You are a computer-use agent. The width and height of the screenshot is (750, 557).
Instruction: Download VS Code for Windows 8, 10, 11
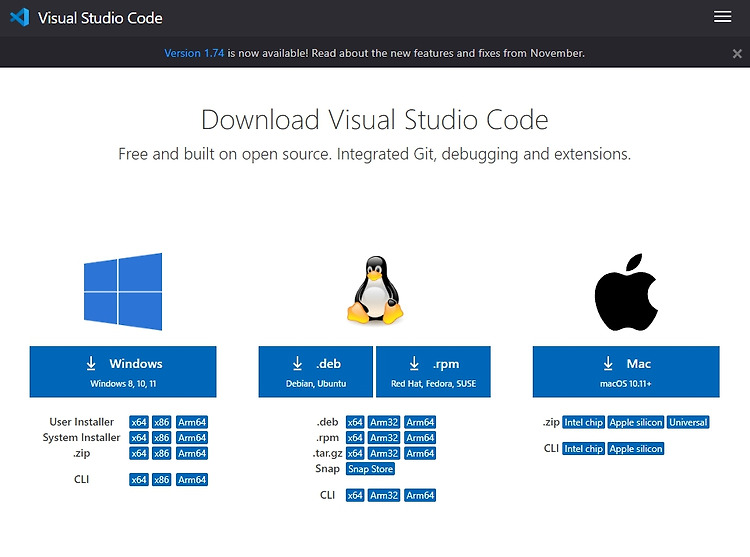pos(123,371)
